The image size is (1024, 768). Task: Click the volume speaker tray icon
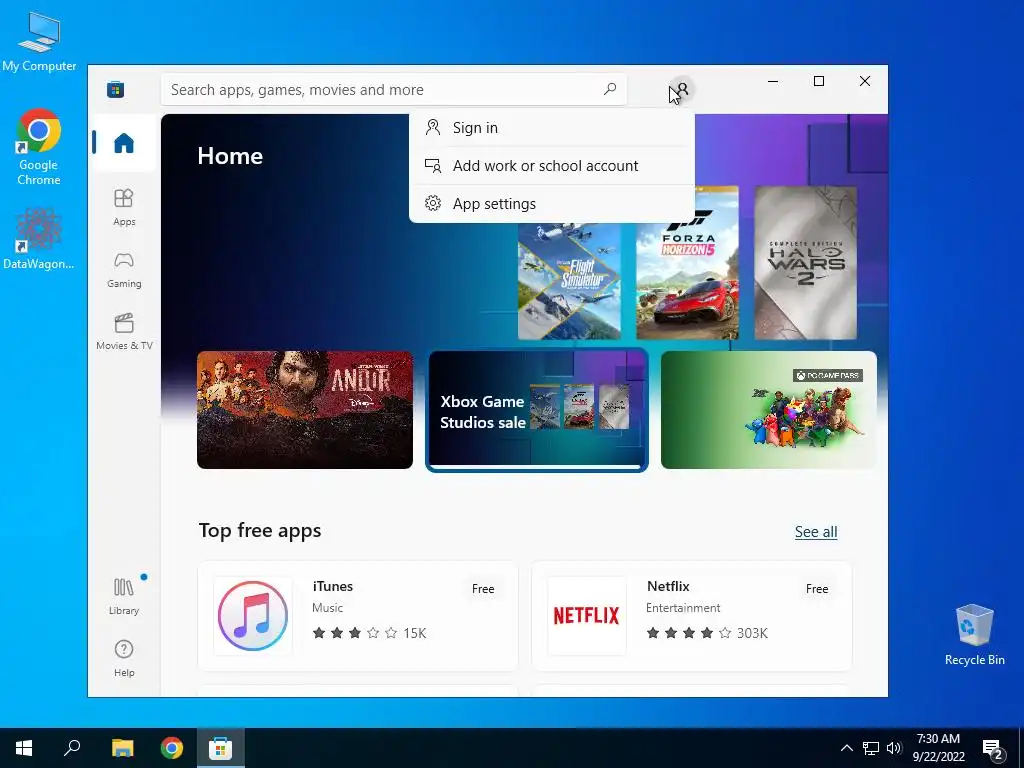coord(894,748)
